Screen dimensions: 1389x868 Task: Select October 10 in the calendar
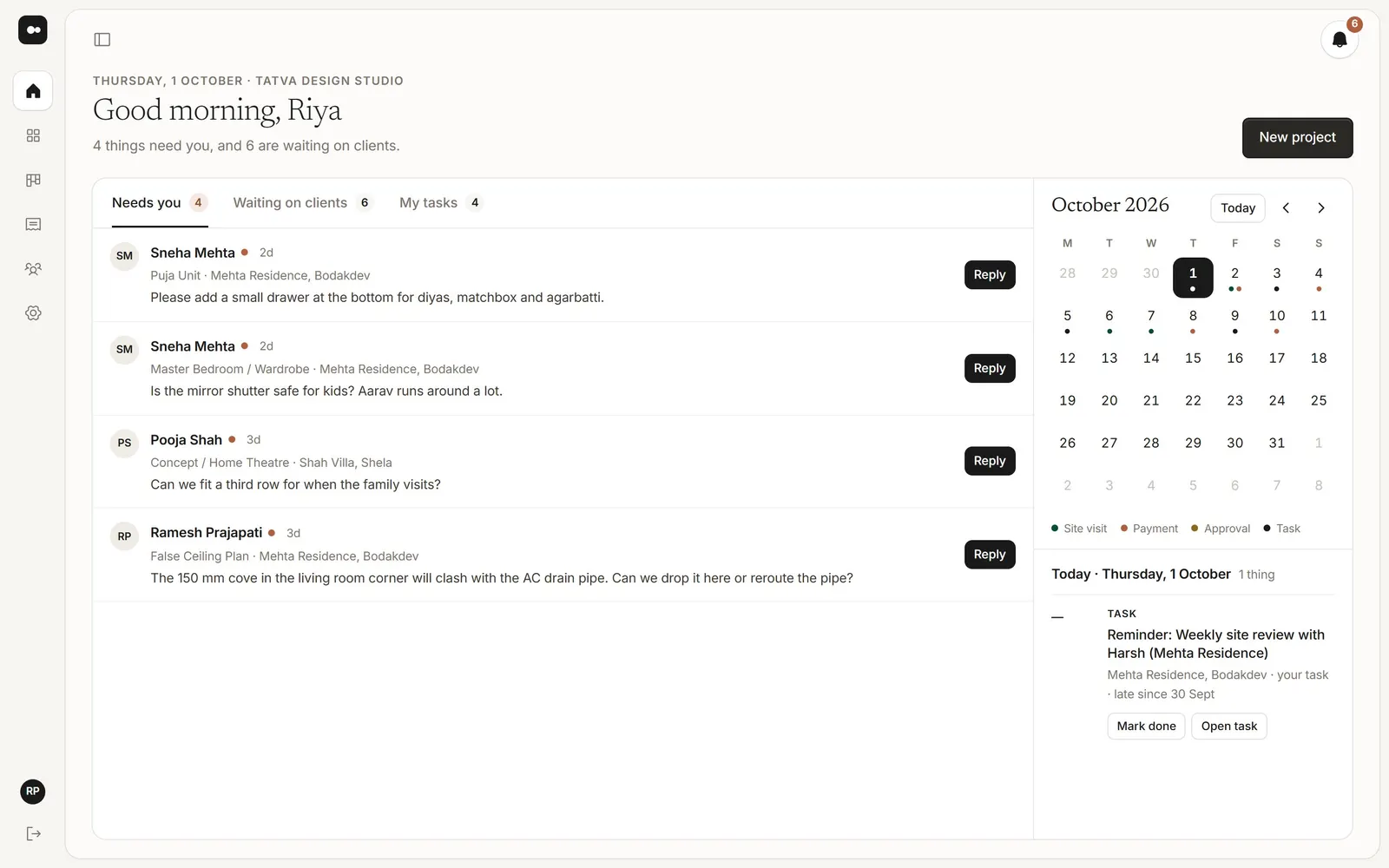coord(1276,320)
